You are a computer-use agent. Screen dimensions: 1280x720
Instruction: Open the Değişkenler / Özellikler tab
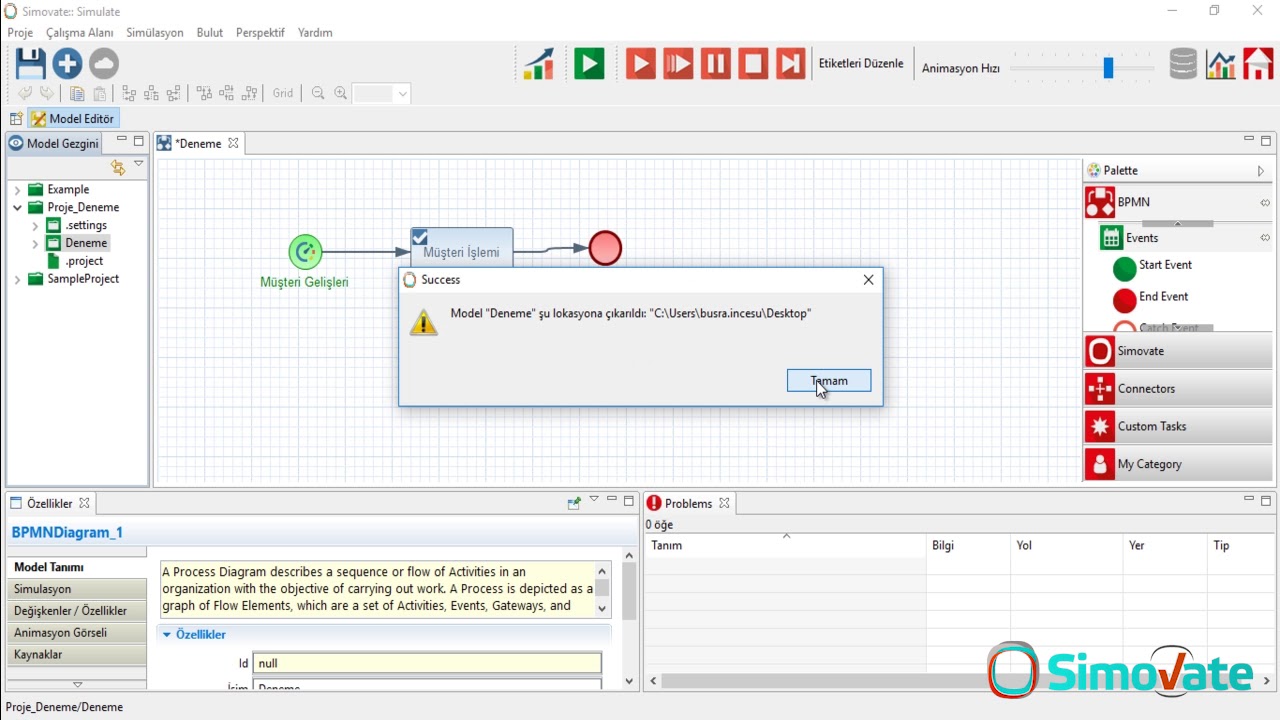pos(76,611)
